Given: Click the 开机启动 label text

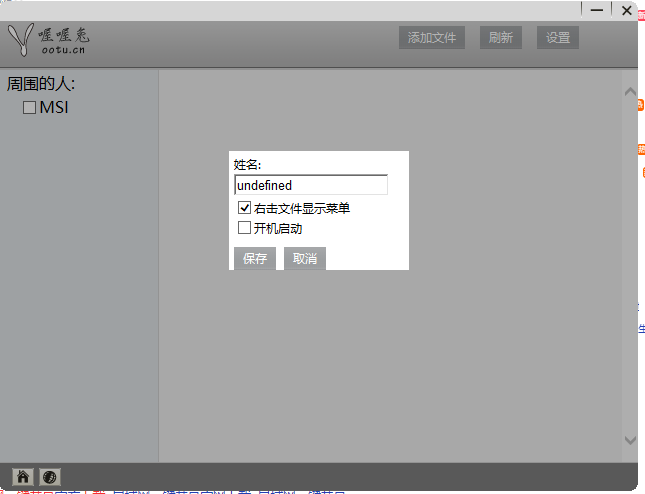Looking at the screenshot, I should tap(278, 229).
